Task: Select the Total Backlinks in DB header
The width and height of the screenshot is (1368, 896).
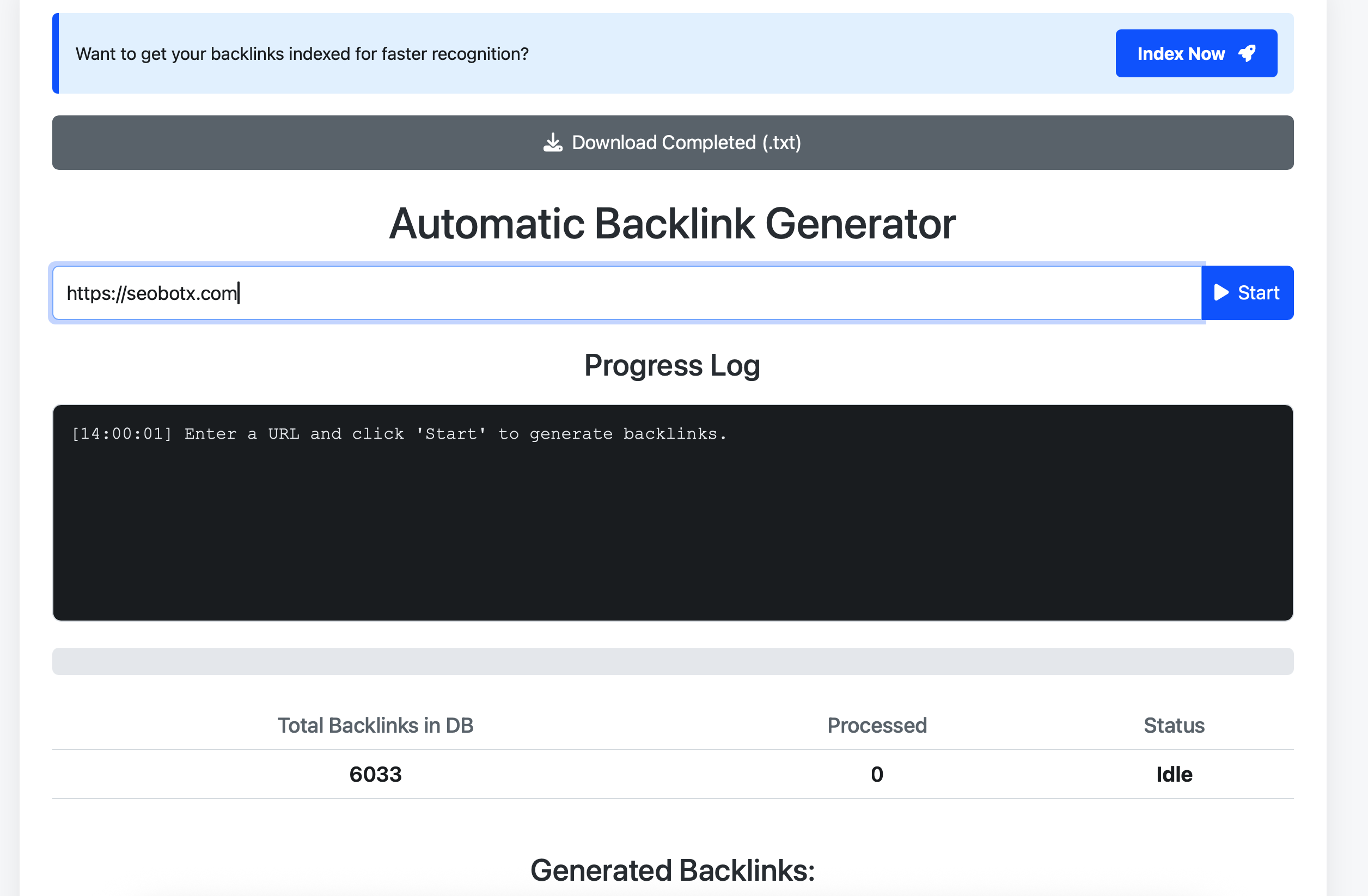Action: point(375,726)
